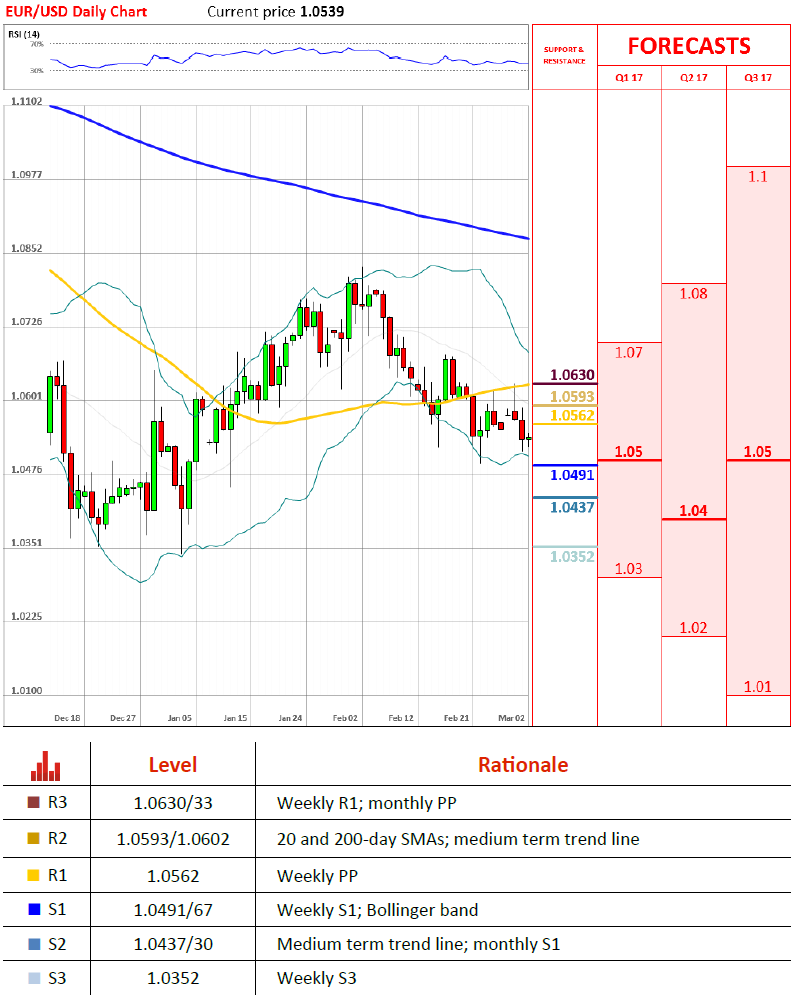Click the 1.0225 price axis label
795x998 pixels.
coord(27,616)
